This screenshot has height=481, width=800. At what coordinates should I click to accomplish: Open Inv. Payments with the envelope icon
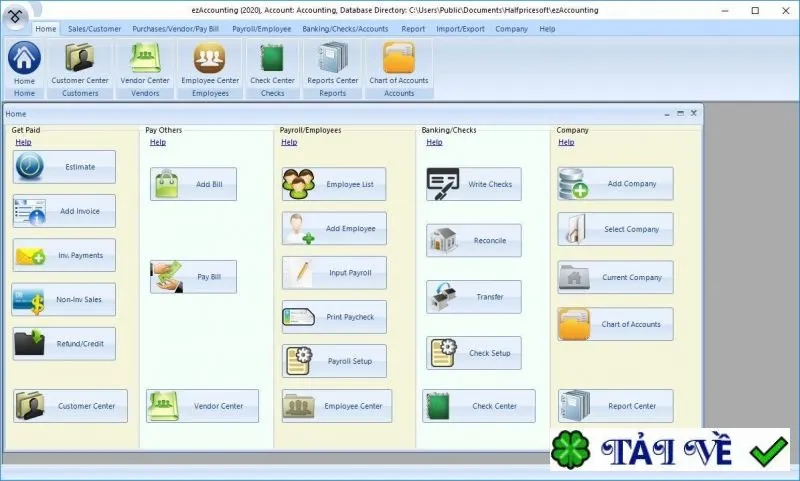click(x=64, y=255)
